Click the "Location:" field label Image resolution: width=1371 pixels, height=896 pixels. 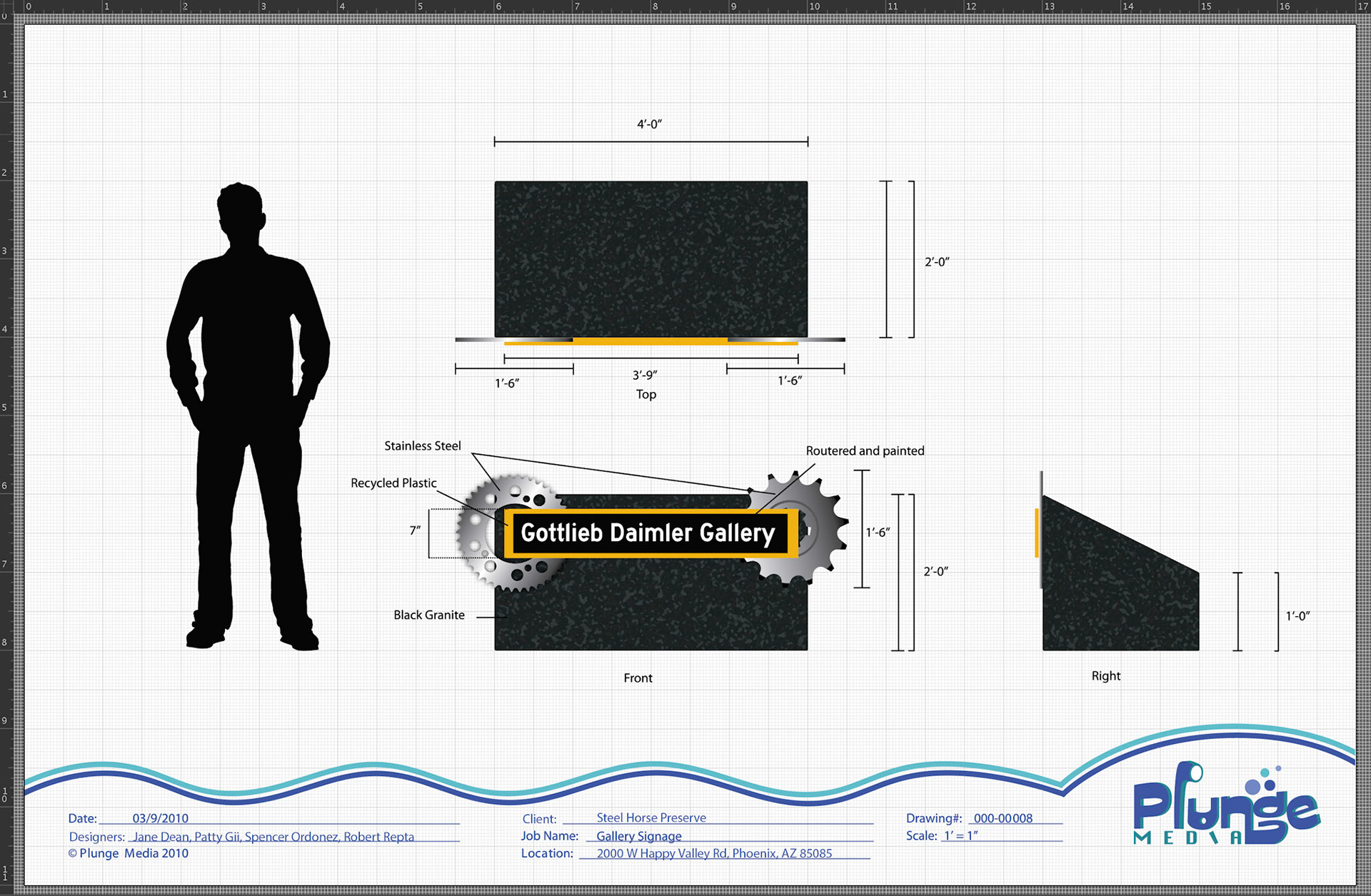(x=547, y=853)
